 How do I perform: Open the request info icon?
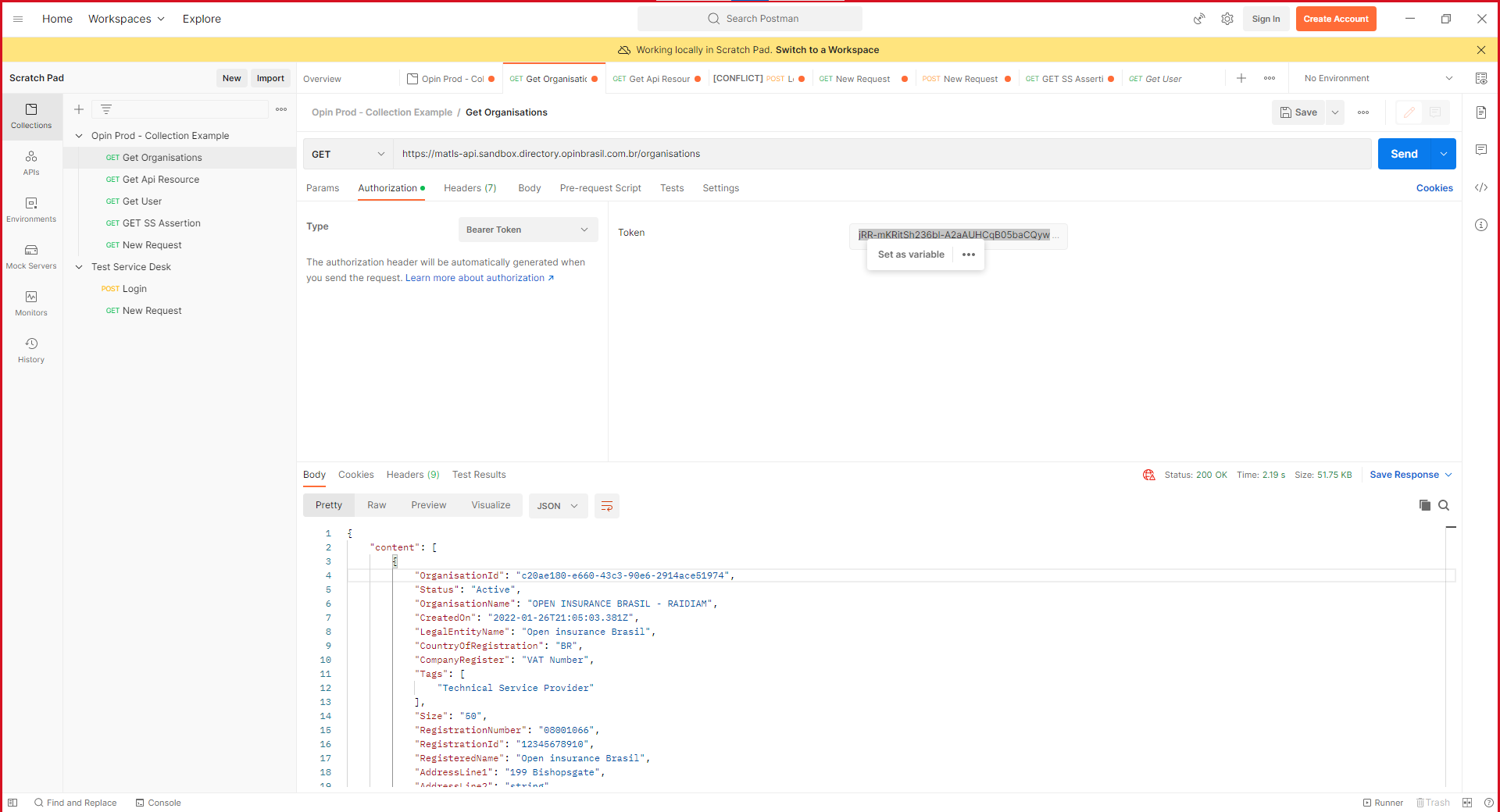[1481, 225]
